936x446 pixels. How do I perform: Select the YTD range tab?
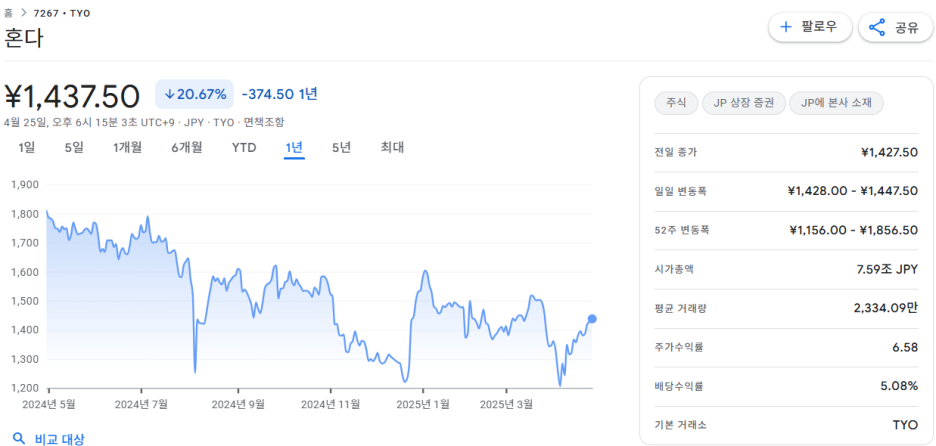click(244, 147)
